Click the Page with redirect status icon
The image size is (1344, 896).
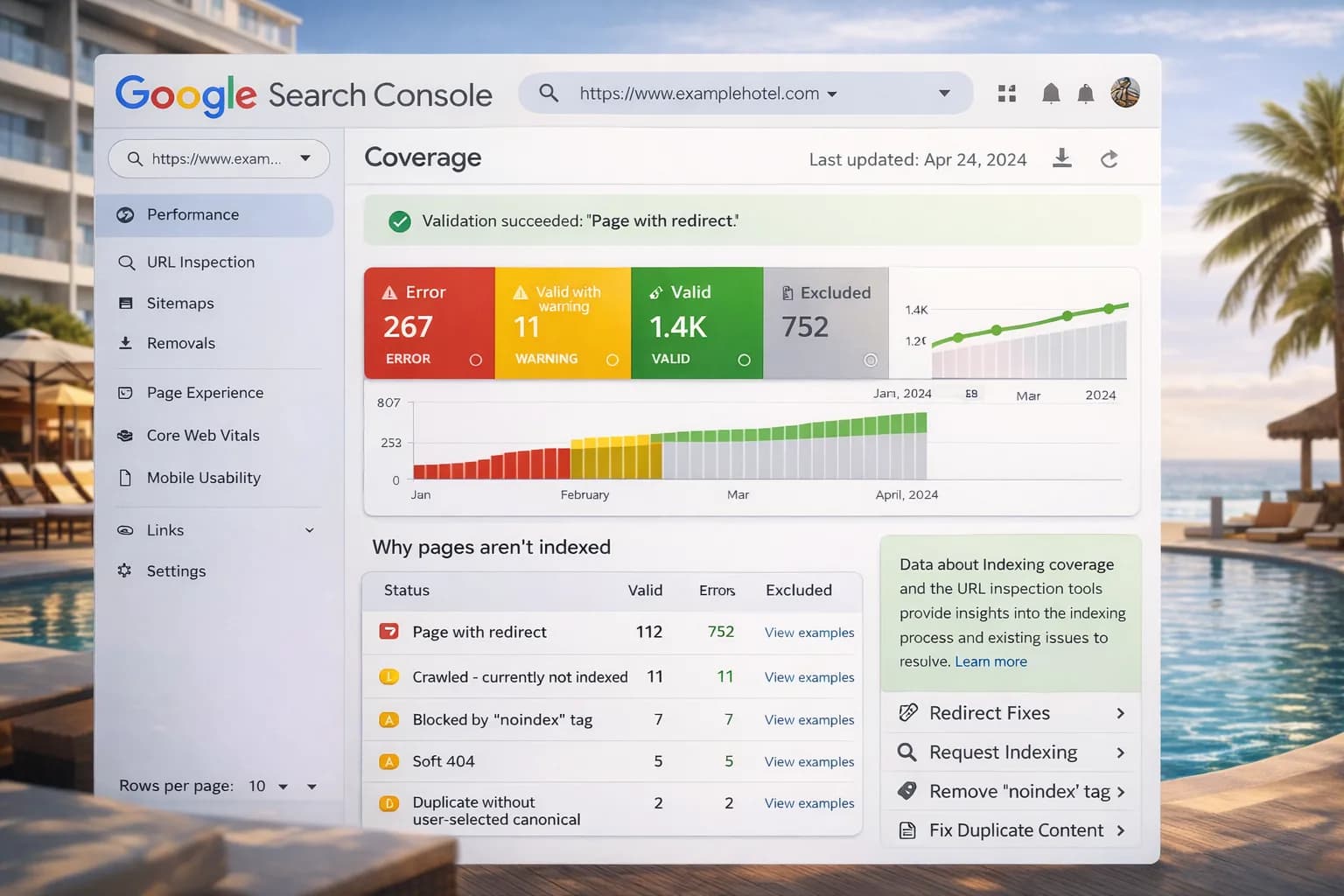[388, 631]
